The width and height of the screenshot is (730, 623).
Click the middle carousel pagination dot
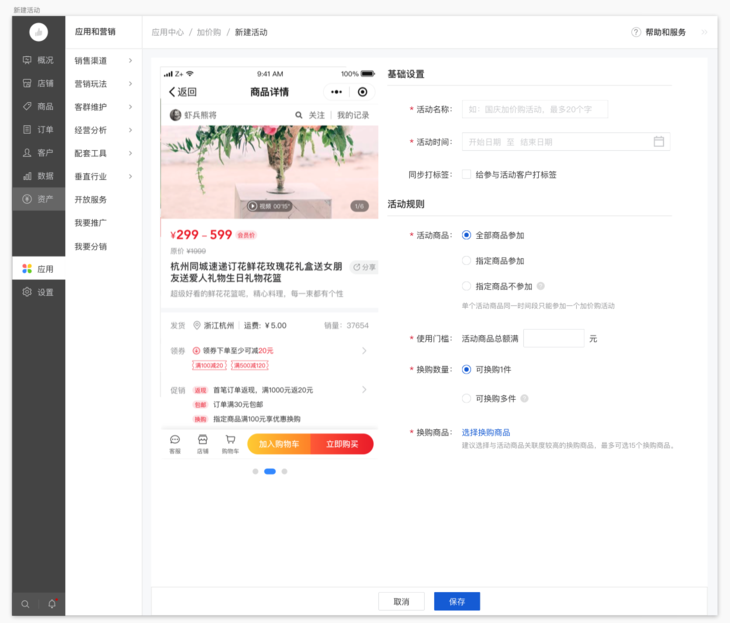tap(270, 471)
